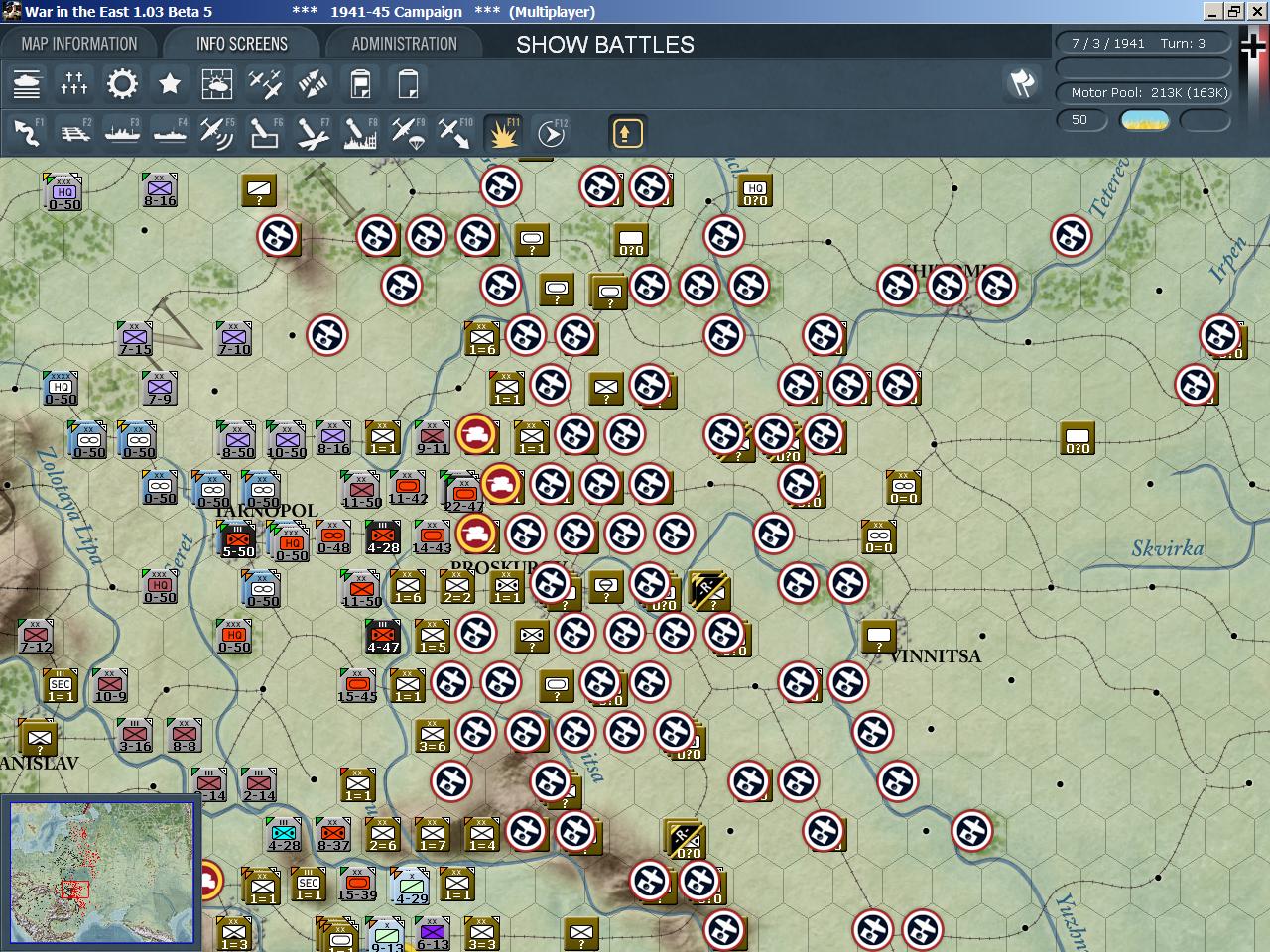Select the 10-50 unit counter
Screen dimensions: 1270x952
(286, 440)
